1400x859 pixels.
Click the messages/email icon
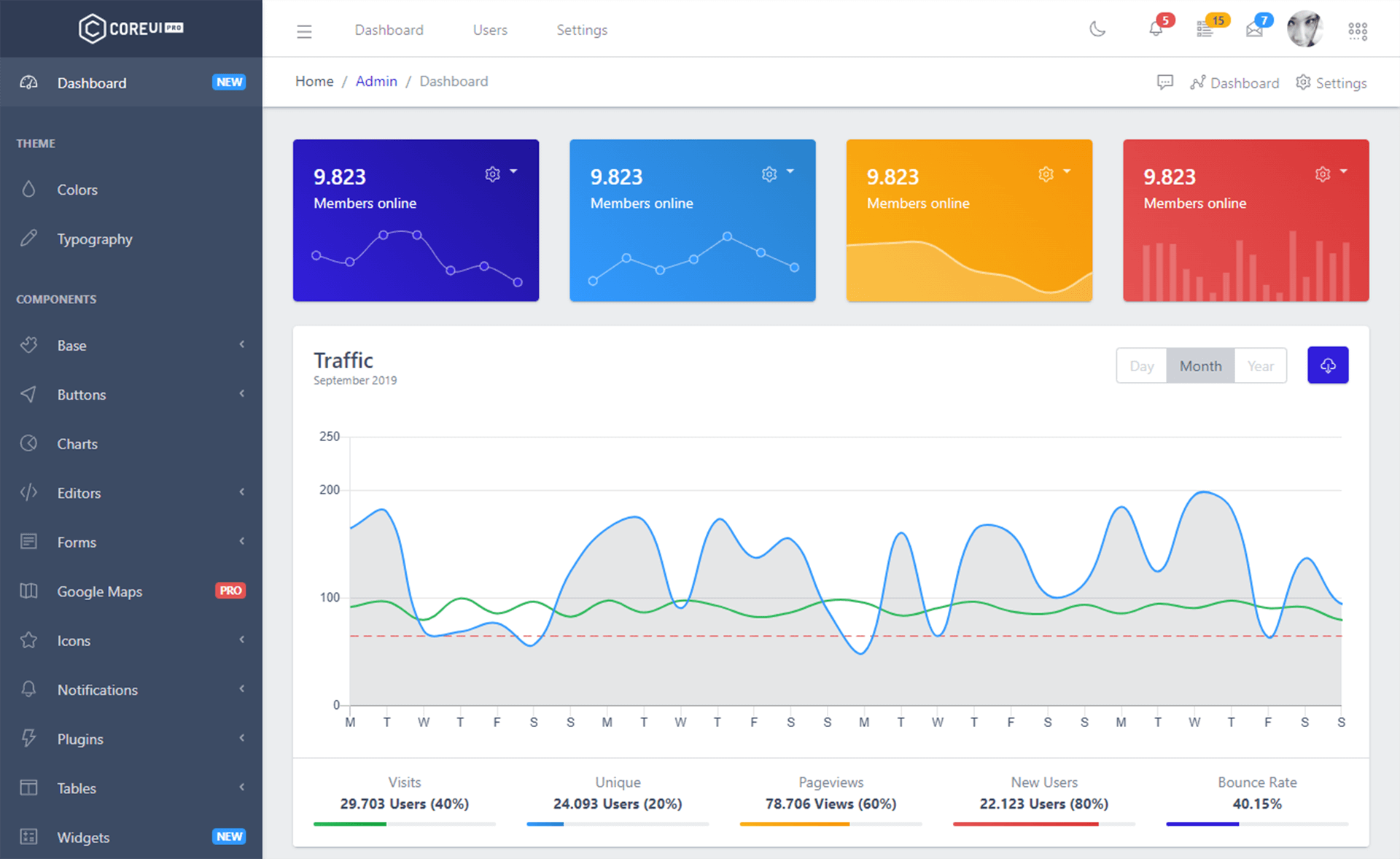pyautogui.click(x=1253, y=30)
